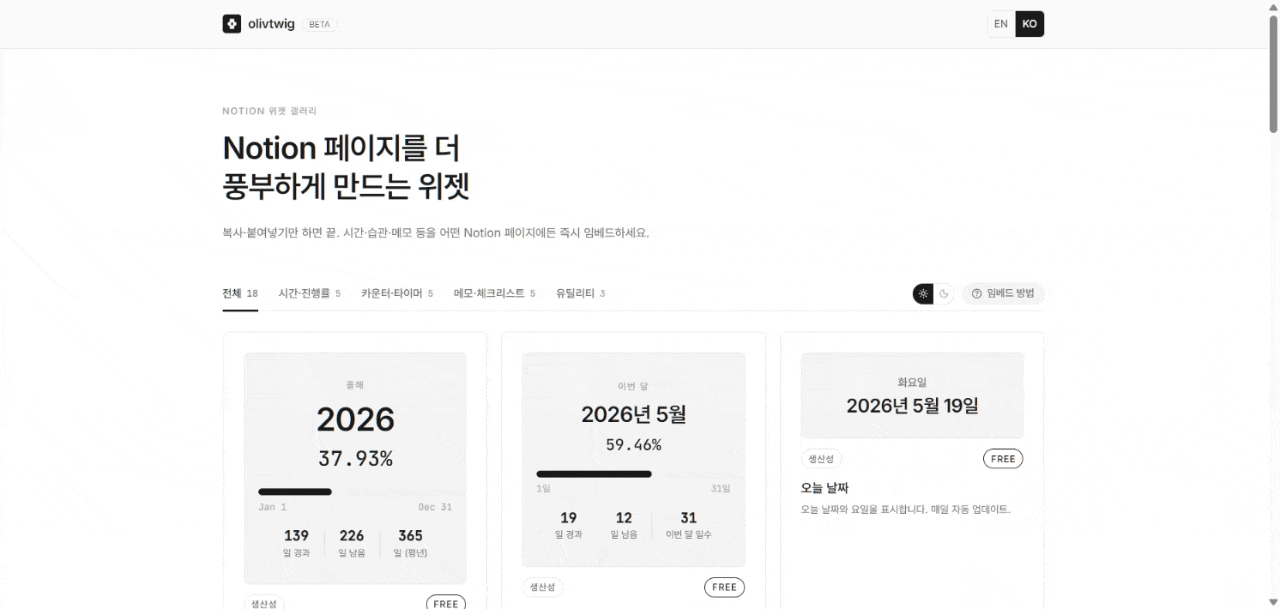The width and height of the screenshot is (1280, 609).
Task: Click the 2026년 5월 19일 date text
Action: pyautogui.click(x=912, y=406)
